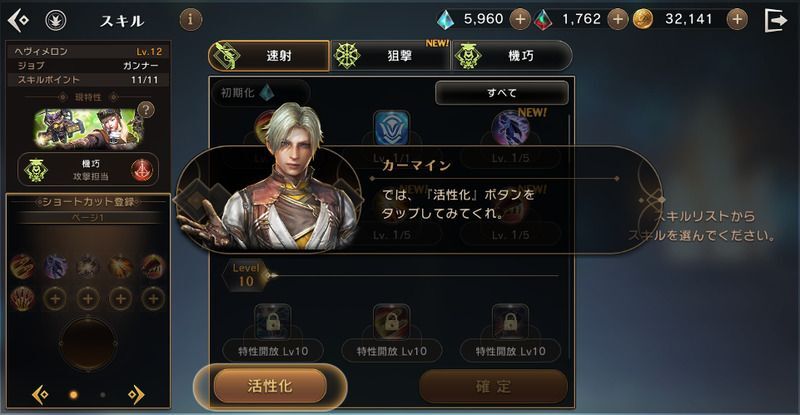The image size is (800, 415).
Task: Add blue diamonds with the plus icon
Action: [520, 19]
